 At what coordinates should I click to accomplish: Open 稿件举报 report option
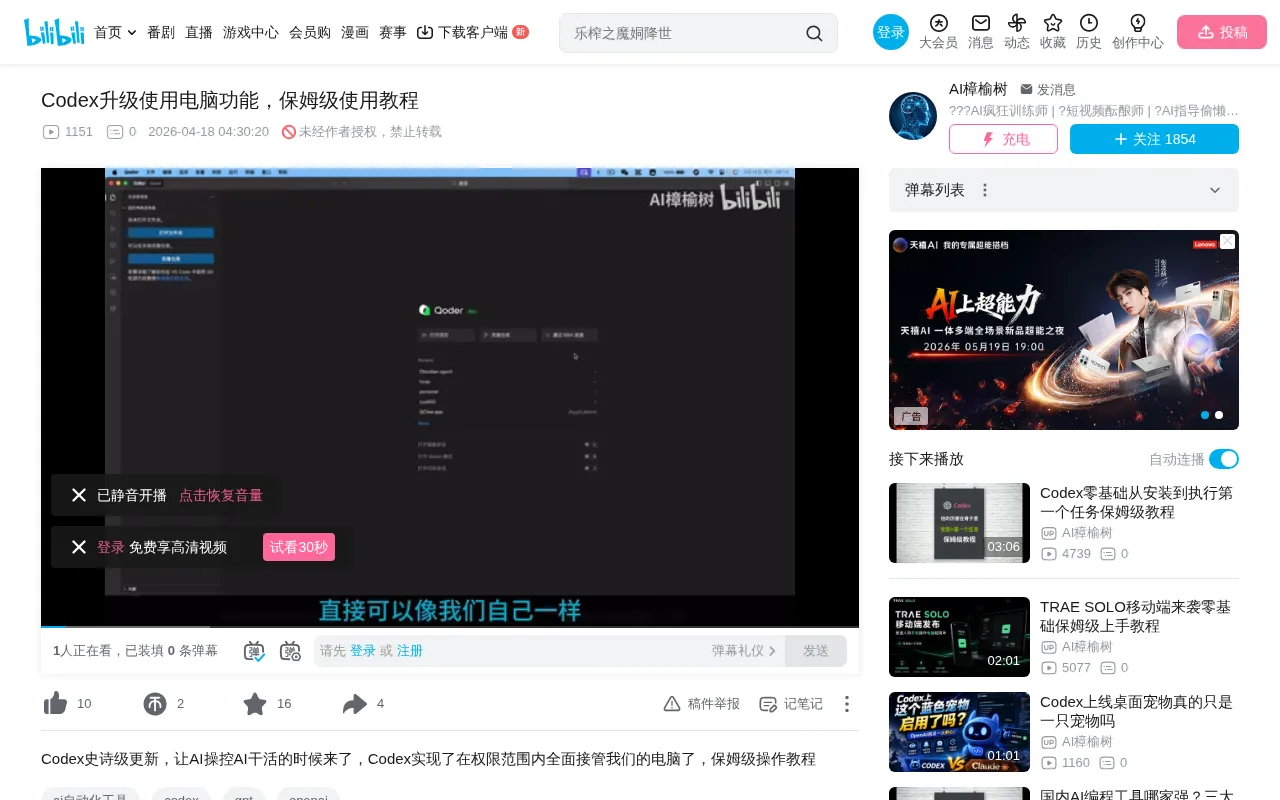702,704
